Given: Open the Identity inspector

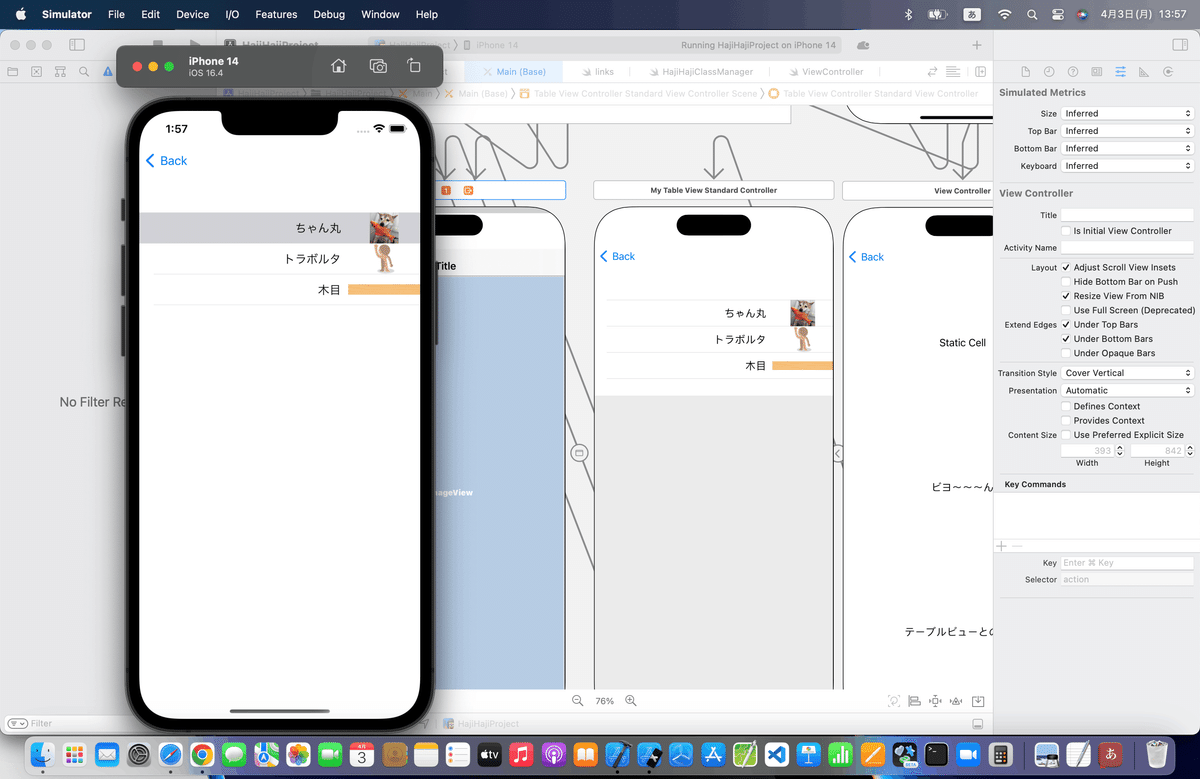Looking at the screenshot, I should 1097,72.
